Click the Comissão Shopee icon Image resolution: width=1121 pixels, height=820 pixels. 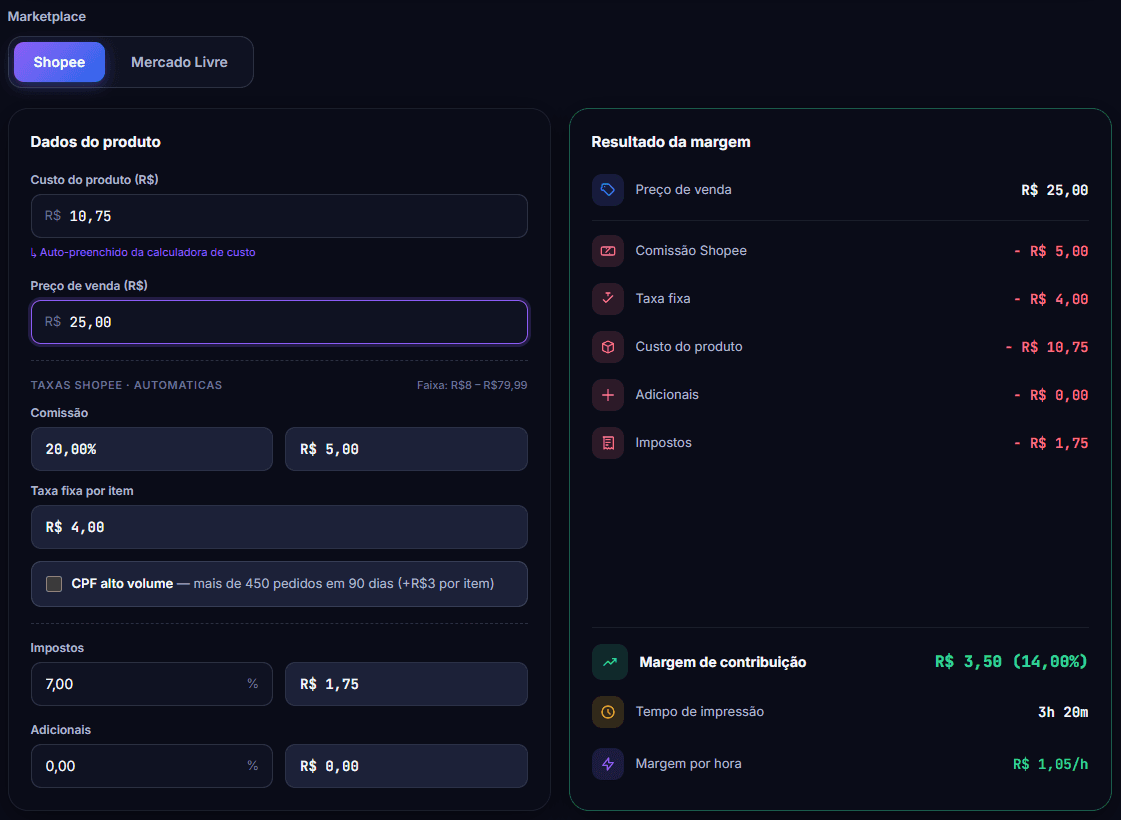(x=608, y=251)
